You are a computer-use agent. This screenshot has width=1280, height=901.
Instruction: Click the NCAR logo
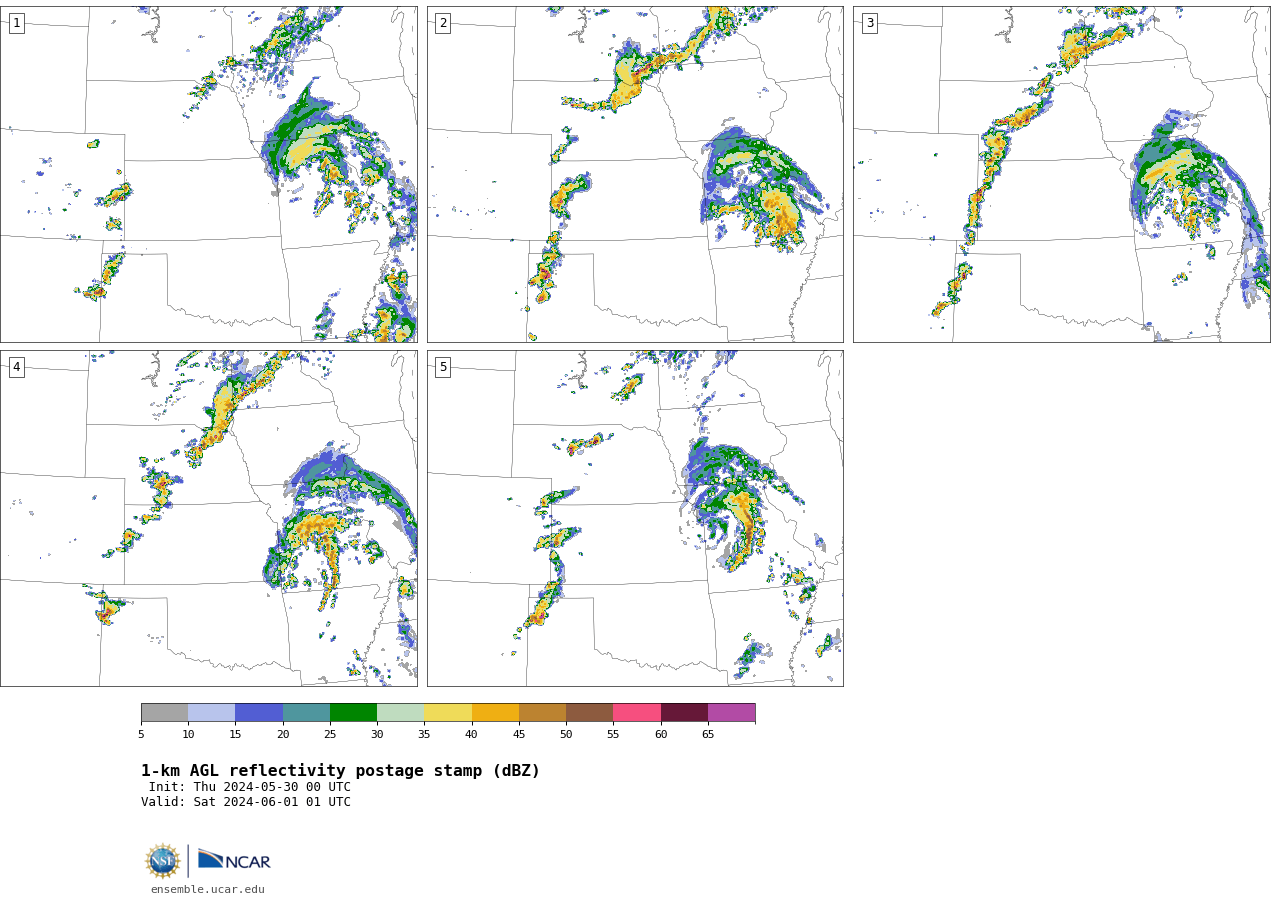pyautogui.click(x=234, y=860)
